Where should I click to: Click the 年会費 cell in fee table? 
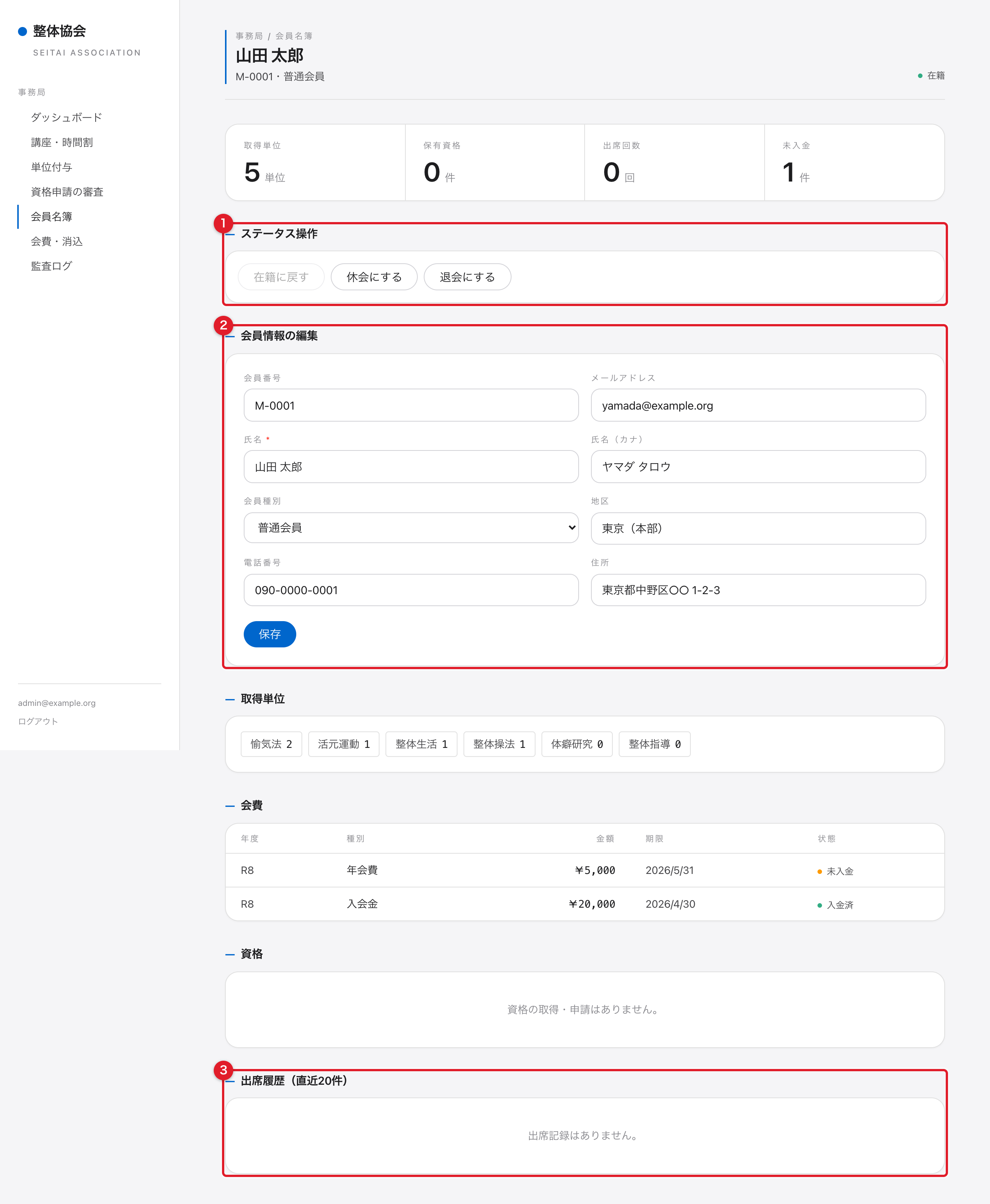(362, 870)
